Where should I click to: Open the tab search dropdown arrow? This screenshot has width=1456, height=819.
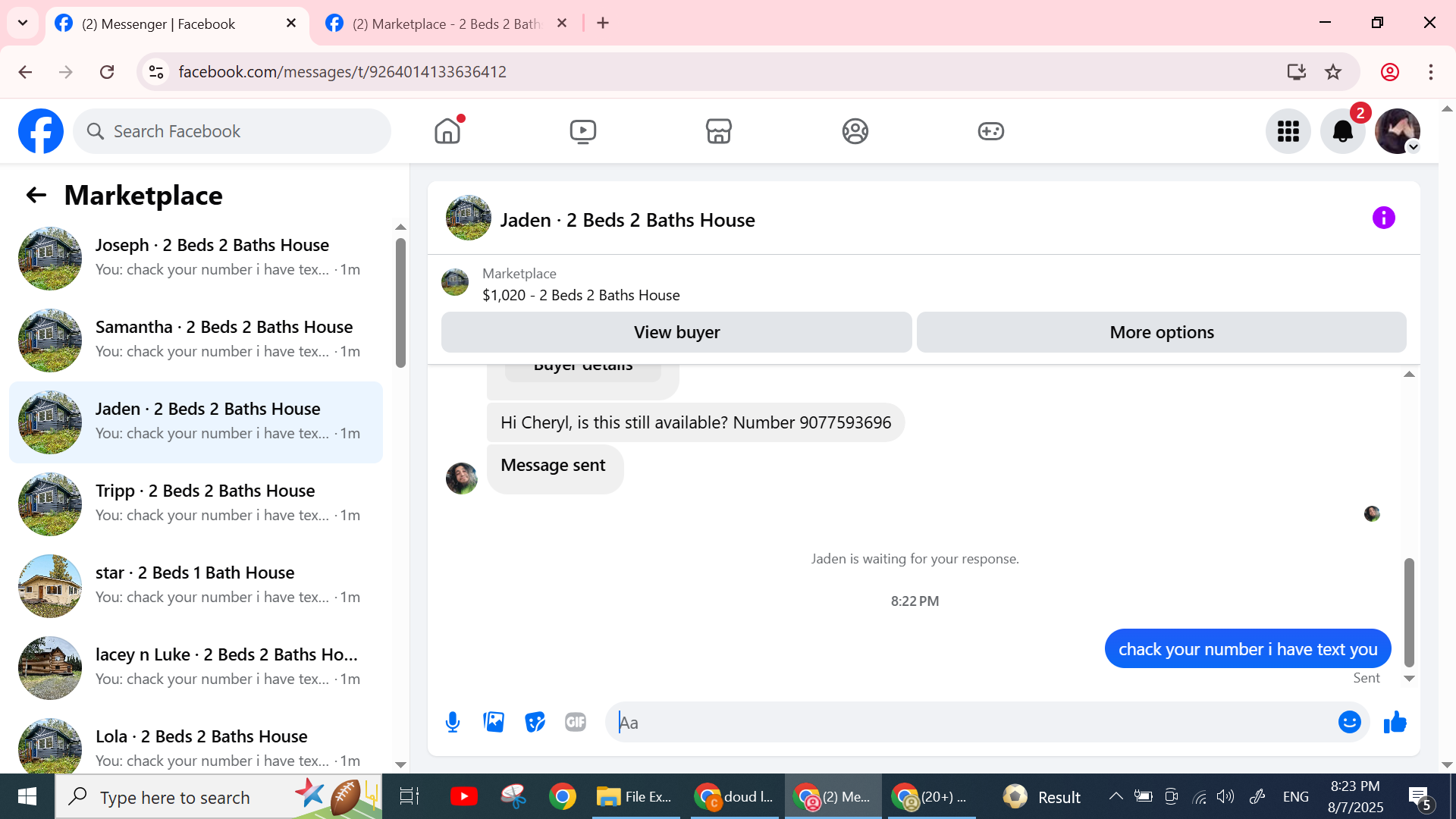23,23
